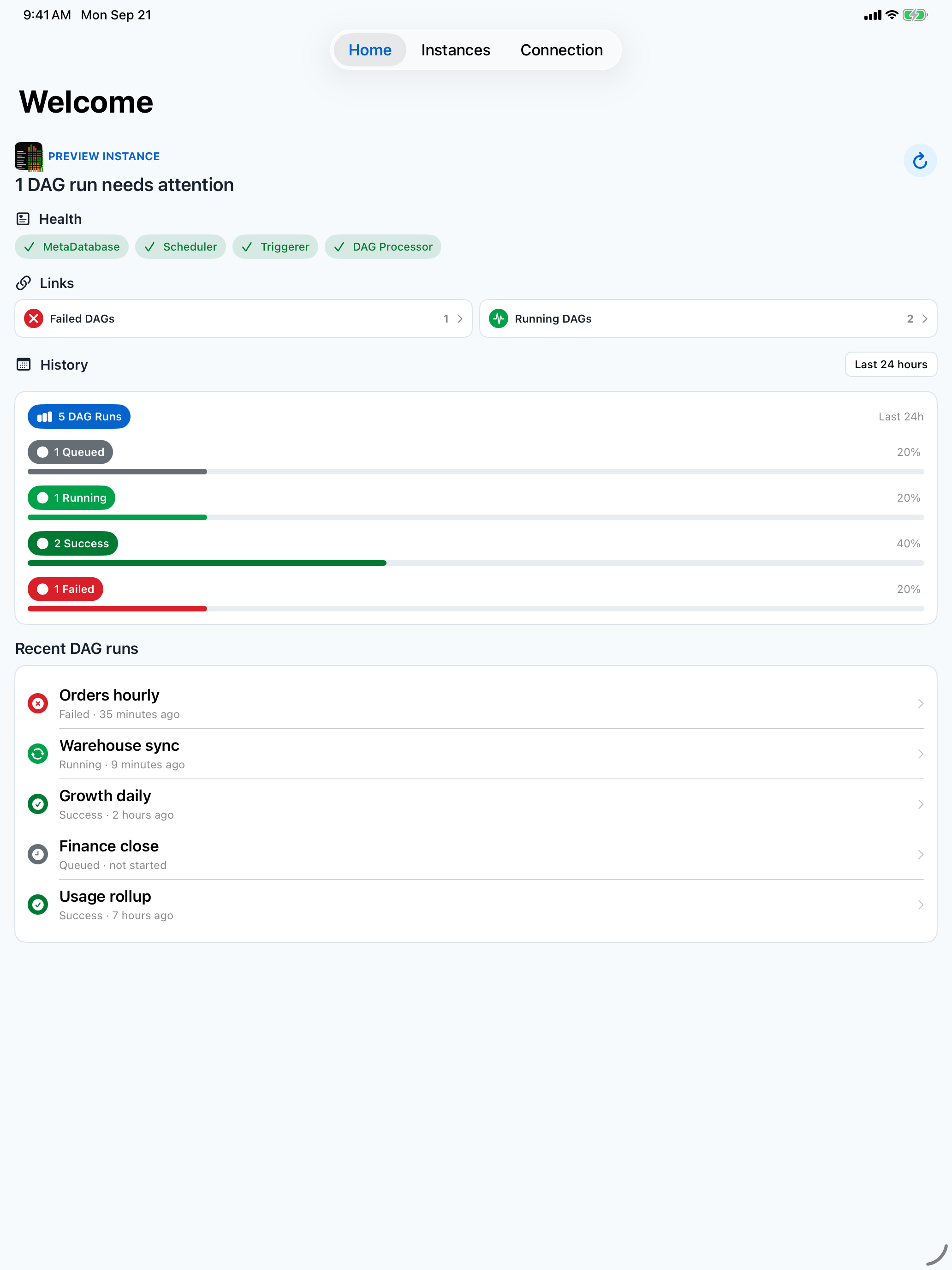Switch to the Home tab
The image size is (952, 1270).
click(370, 50)
